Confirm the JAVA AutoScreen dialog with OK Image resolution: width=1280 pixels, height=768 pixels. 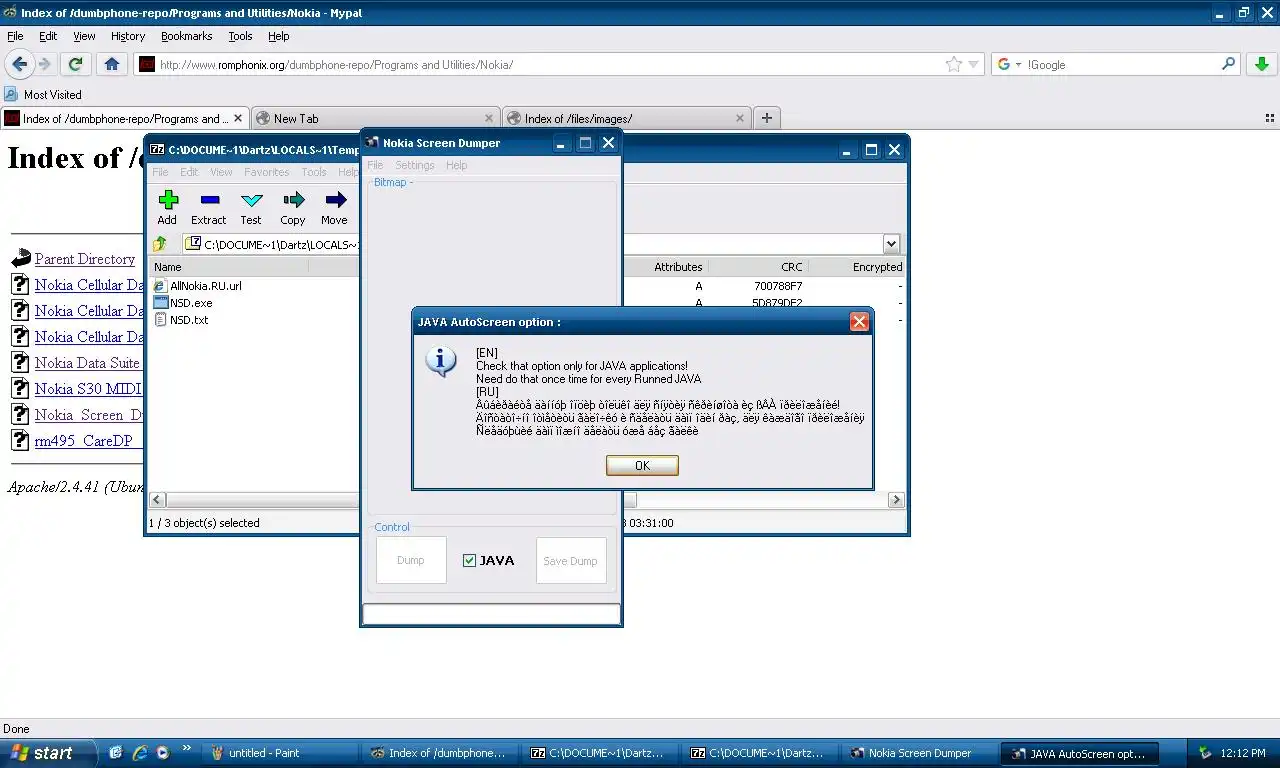coord(642,465)
